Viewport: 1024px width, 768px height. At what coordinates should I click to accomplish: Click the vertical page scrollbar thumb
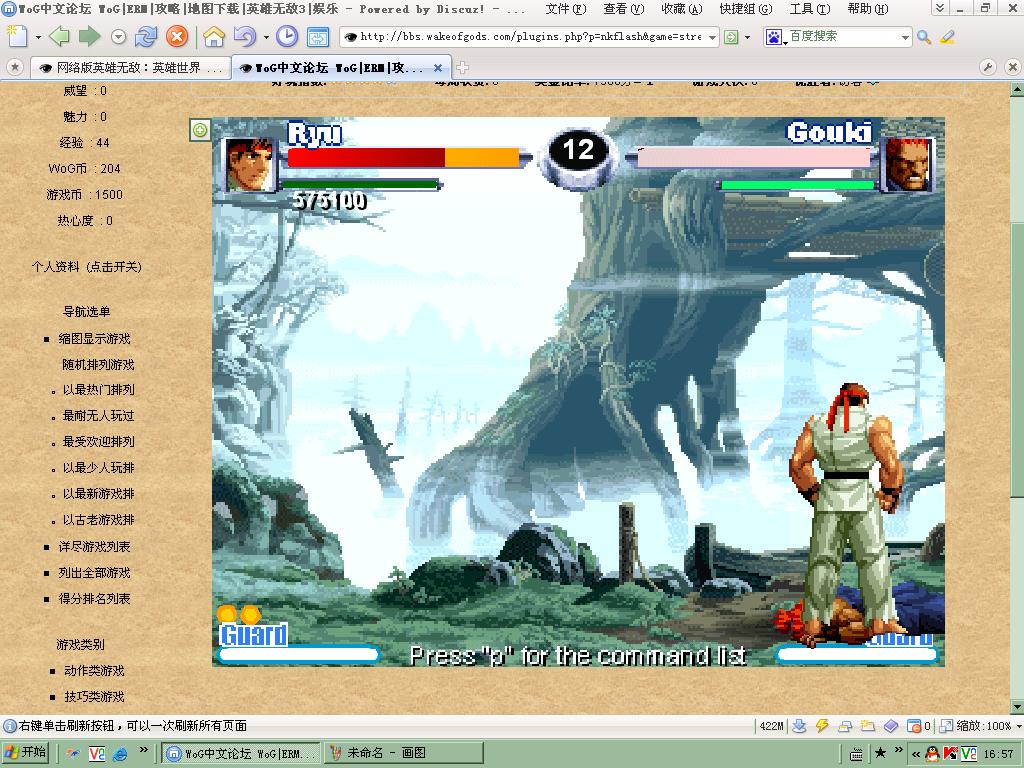point(1017,362)
